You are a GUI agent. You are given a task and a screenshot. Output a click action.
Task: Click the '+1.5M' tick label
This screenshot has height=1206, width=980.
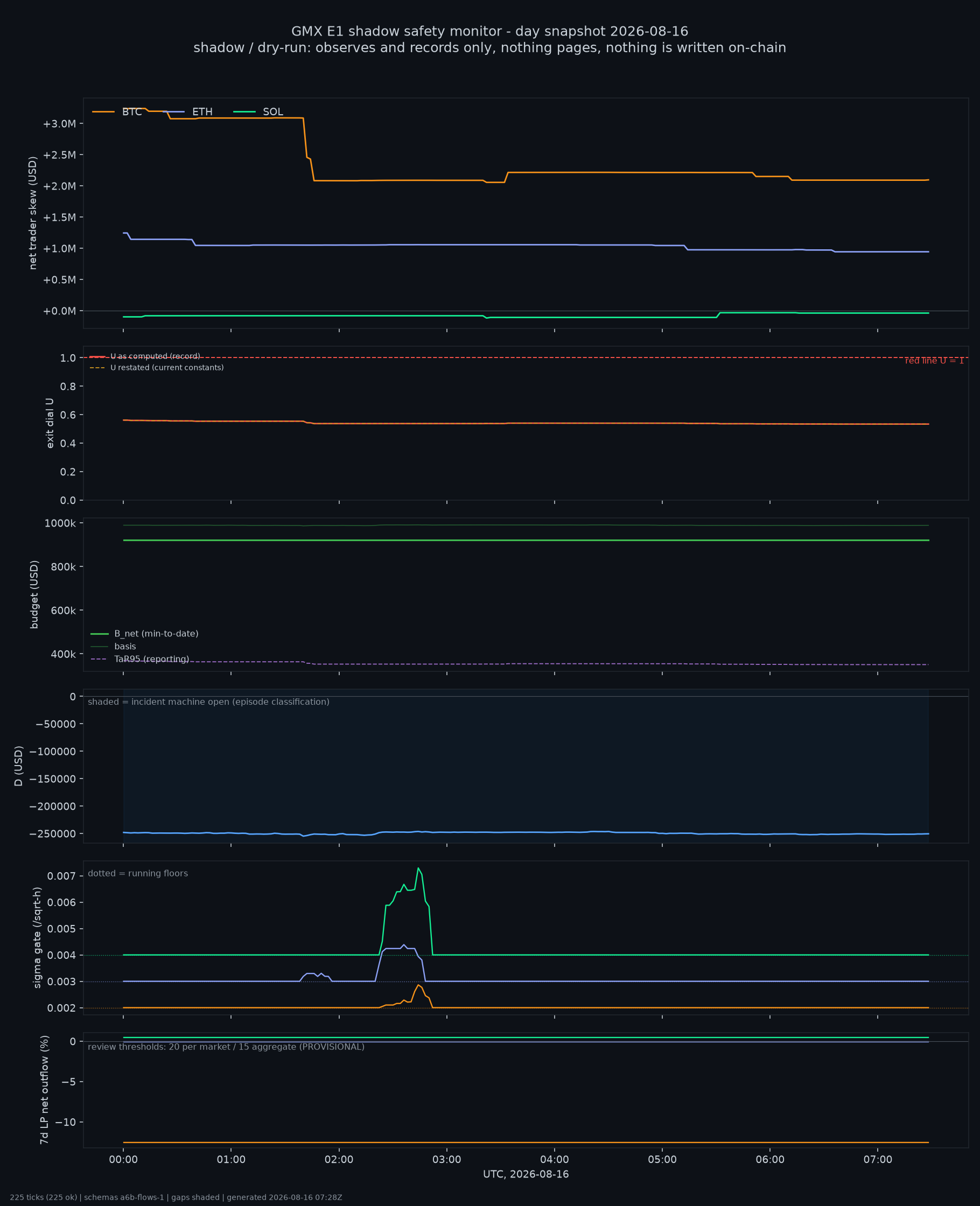(59, 218)
